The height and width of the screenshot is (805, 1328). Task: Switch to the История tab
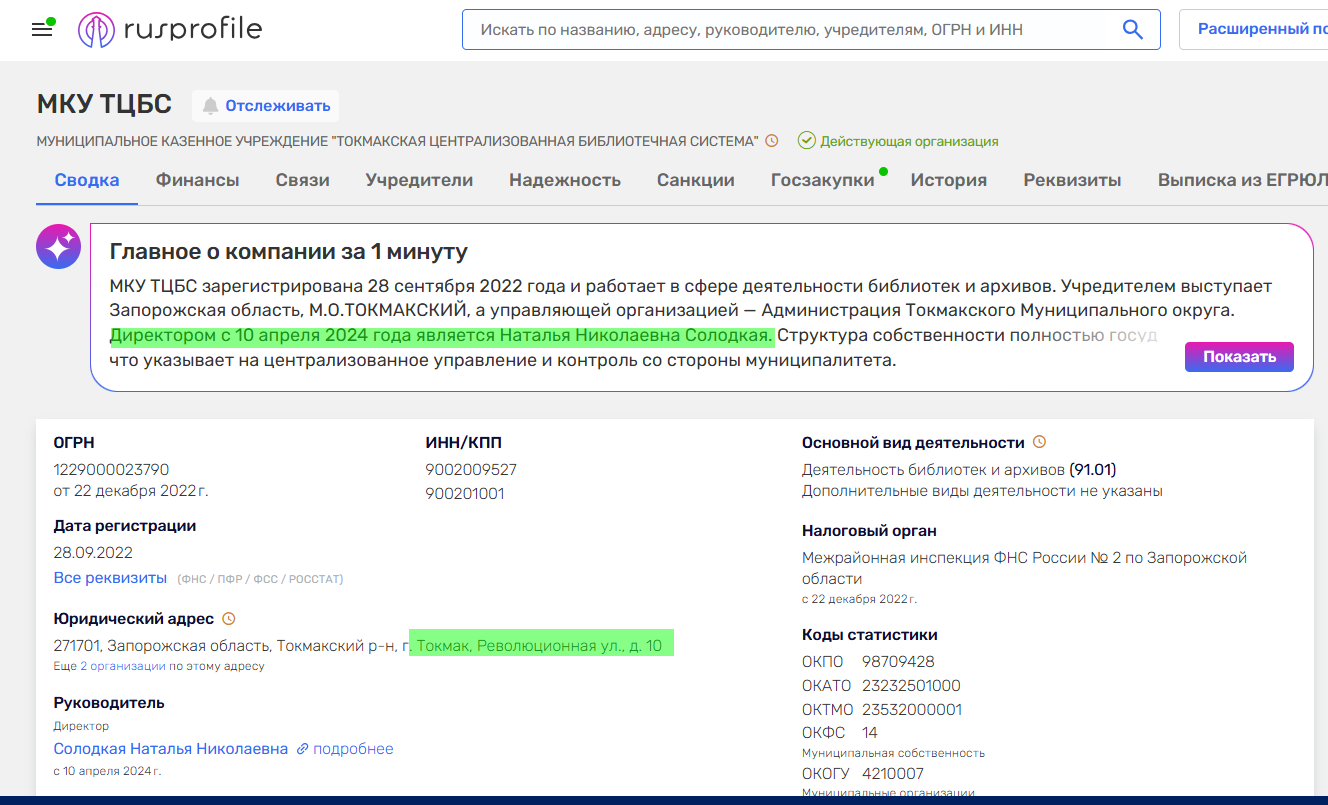point(948,179)
